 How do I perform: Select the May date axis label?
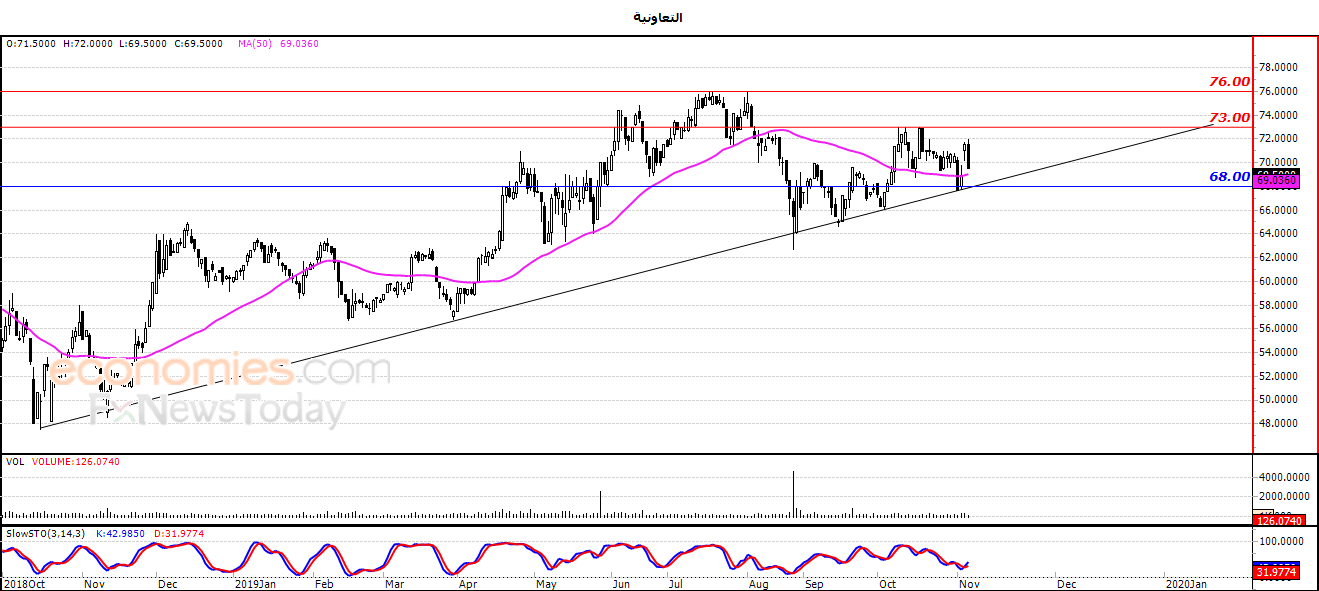click(546, 583)
